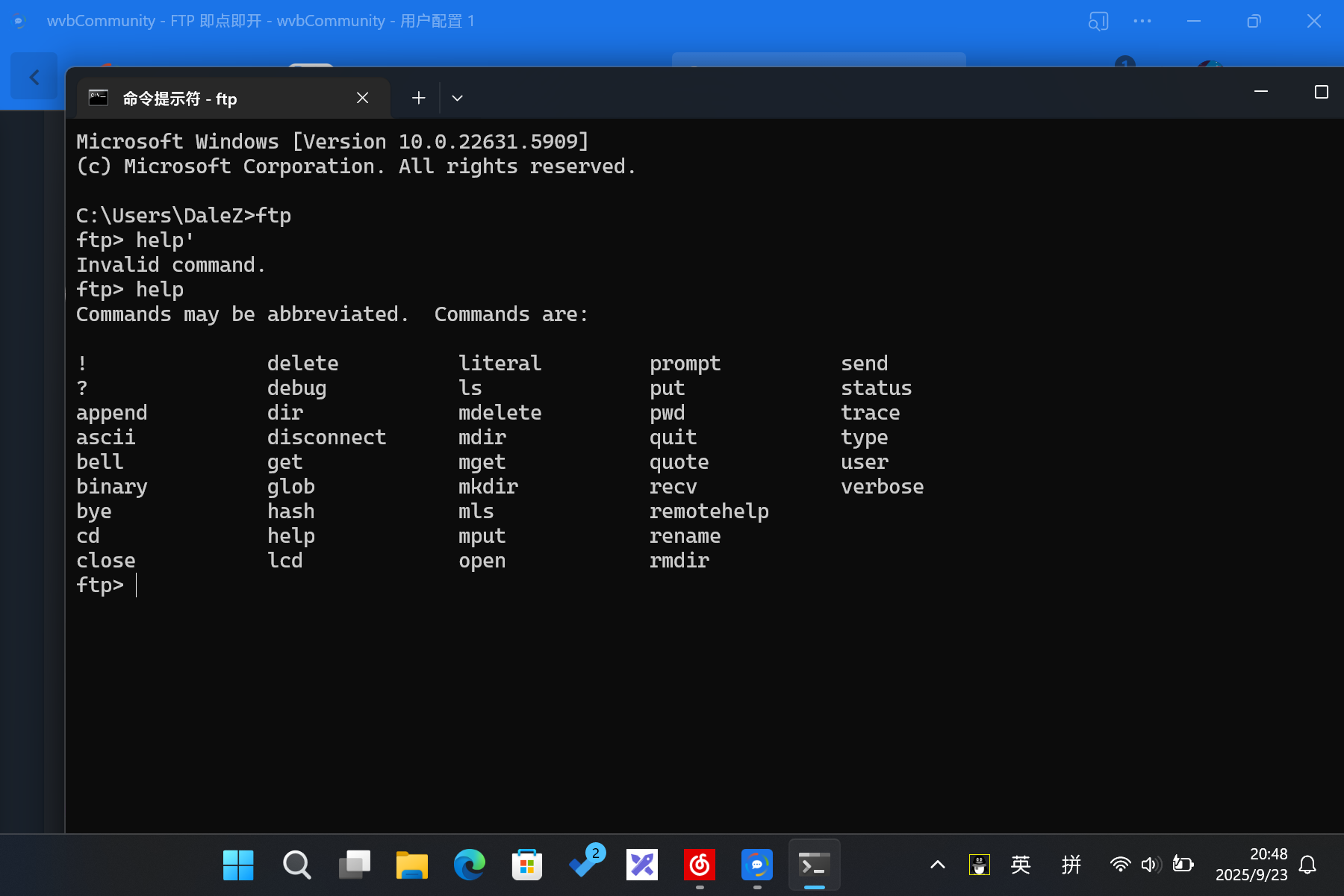Viewport: 1344px width, 896px height.
Task: Close the 命令提示符 - ftp tab
Action: coord(362,98)
